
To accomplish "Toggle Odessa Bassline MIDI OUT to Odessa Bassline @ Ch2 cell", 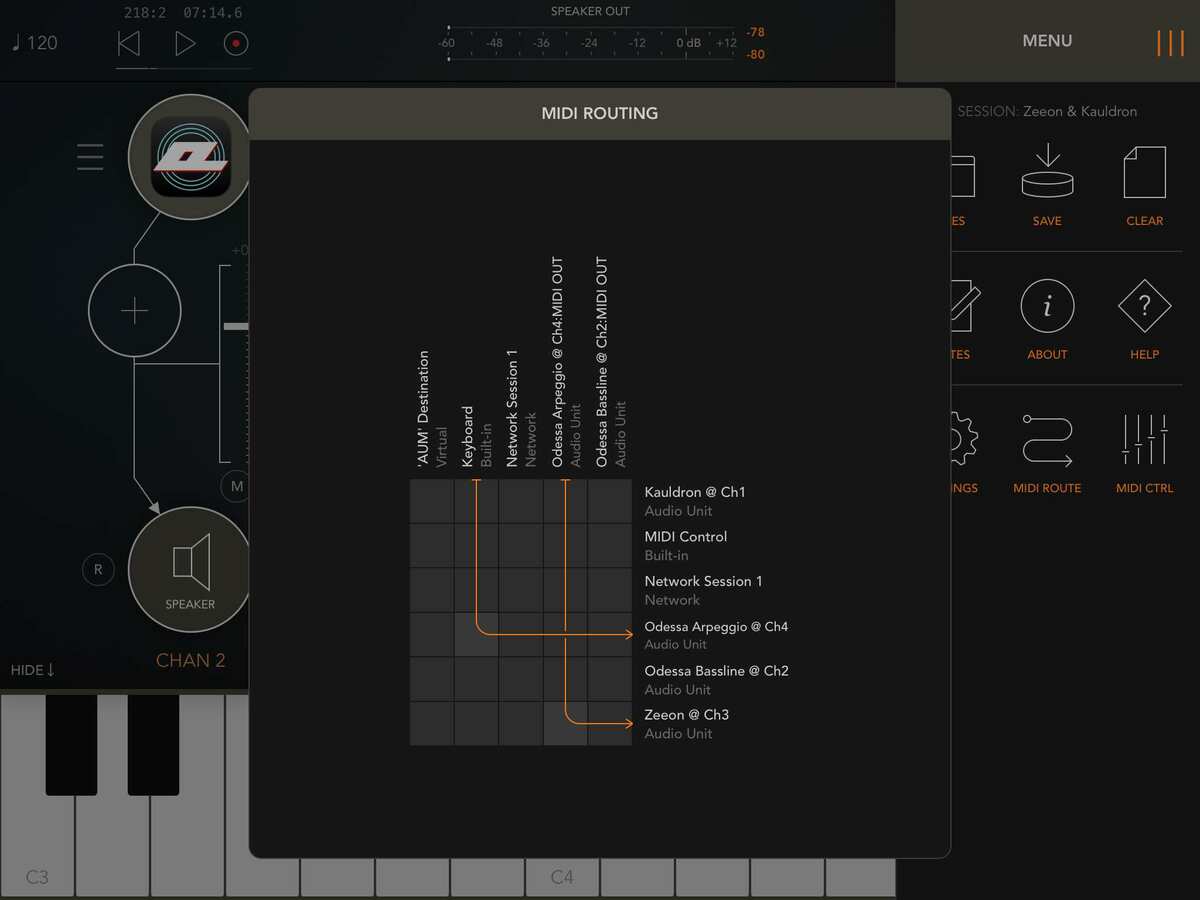I will click(610, 678).
